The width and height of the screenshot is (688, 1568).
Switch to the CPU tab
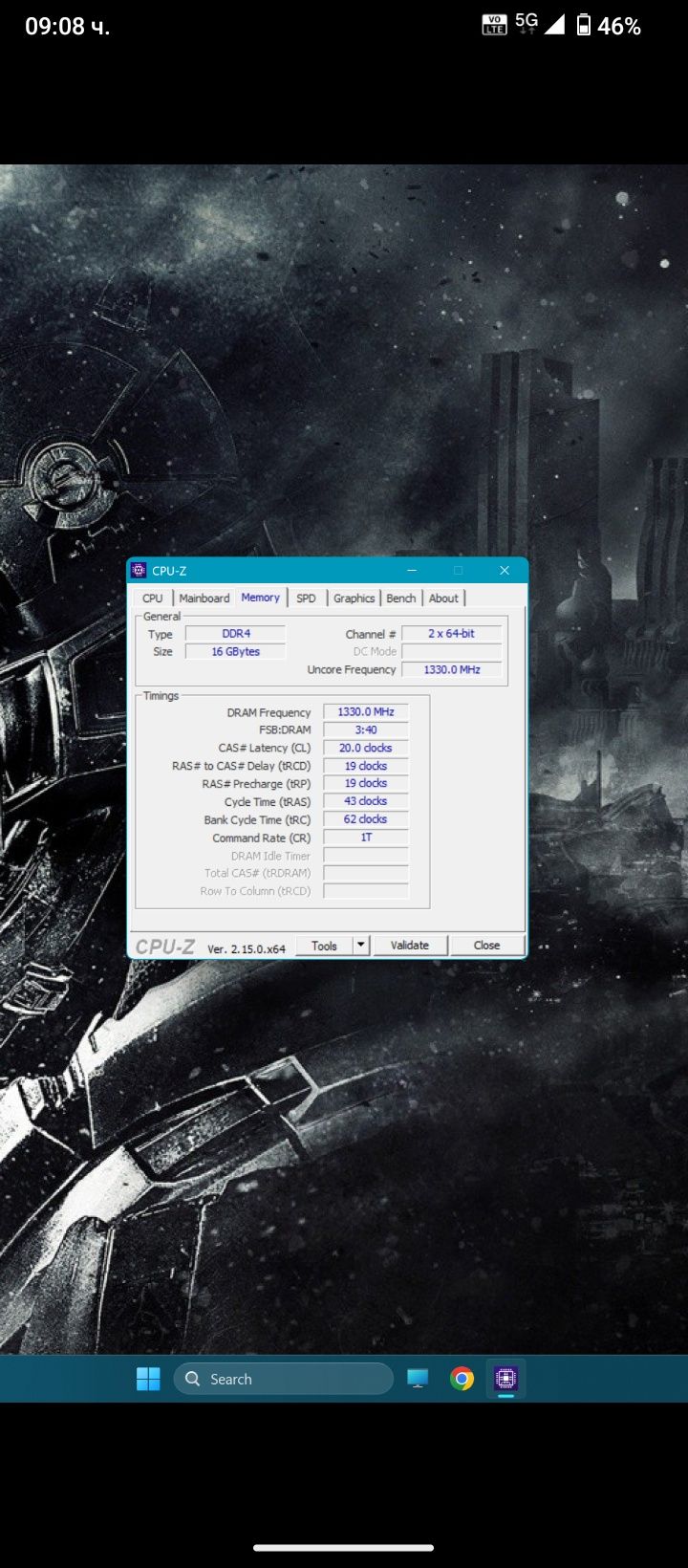tap(153, 599)
